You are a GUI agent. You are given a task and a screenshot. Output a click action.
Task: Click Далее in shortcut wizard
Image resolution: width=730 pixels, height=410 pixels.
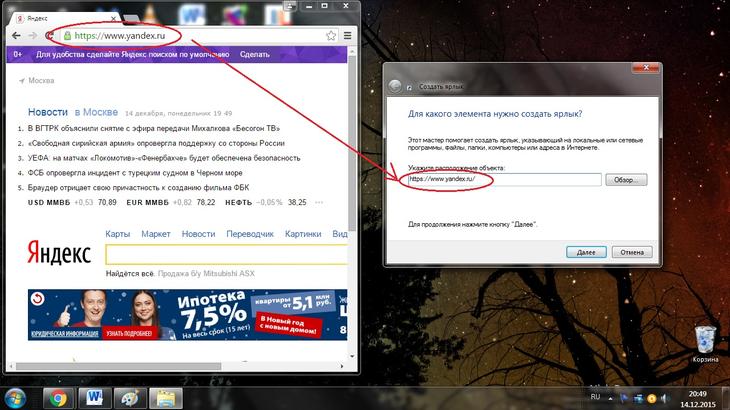pyautogui.click(x=586, y=252)
